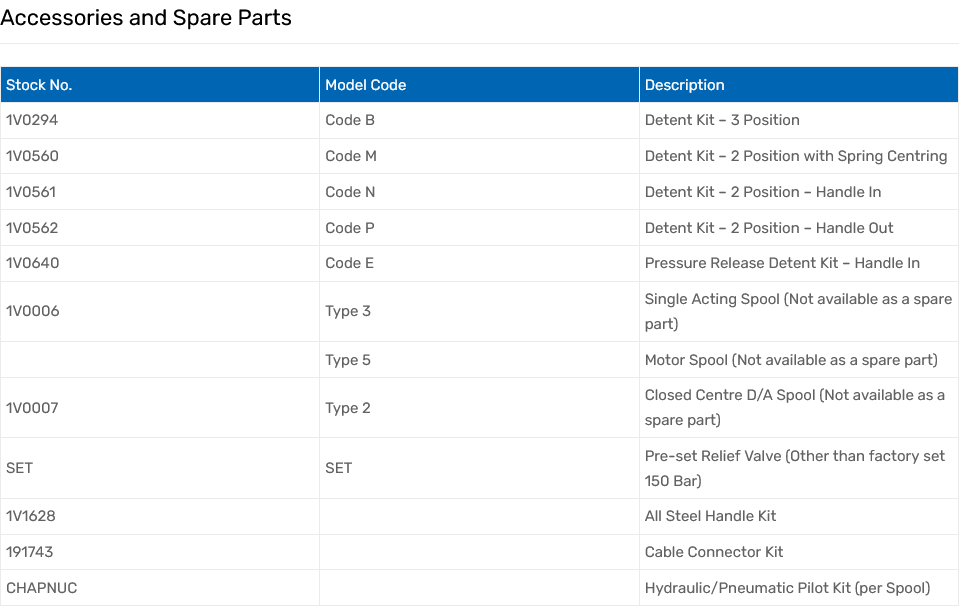Click Detent Kit – 3 Position description
This screenshot has height=606, width=959.
(x=722, y=120)
